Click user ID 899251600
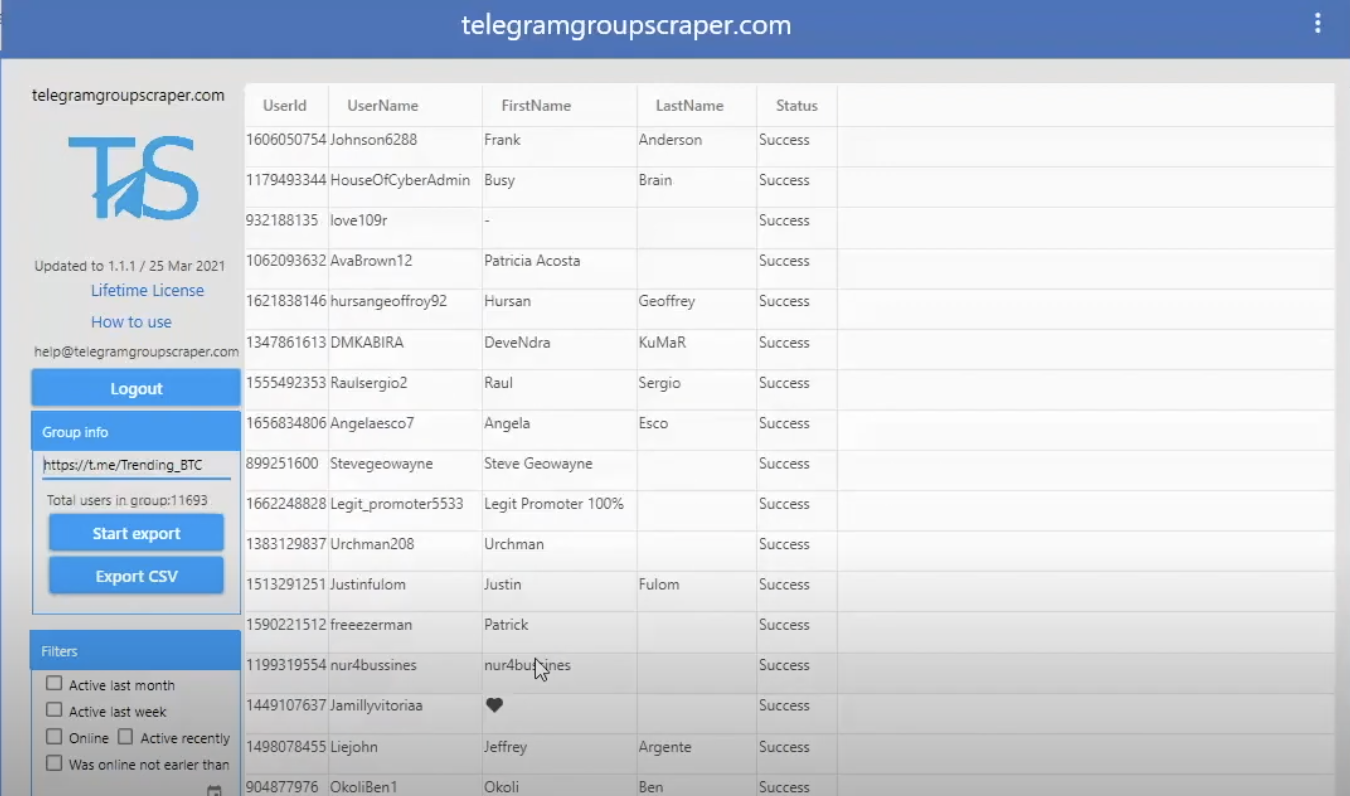This screenshot has height=796, width=1350. click(282, 464)
